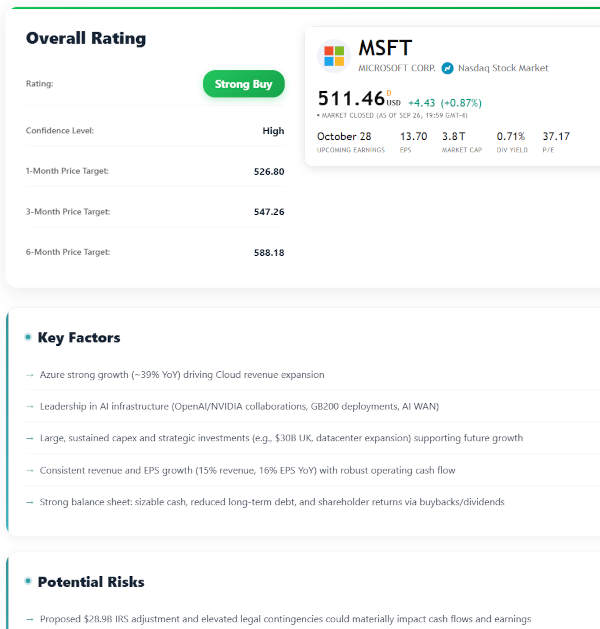The image size is (600, 629).
Task: Click the Nasdaq exchange icon
Action: click(x=447, y=68)
